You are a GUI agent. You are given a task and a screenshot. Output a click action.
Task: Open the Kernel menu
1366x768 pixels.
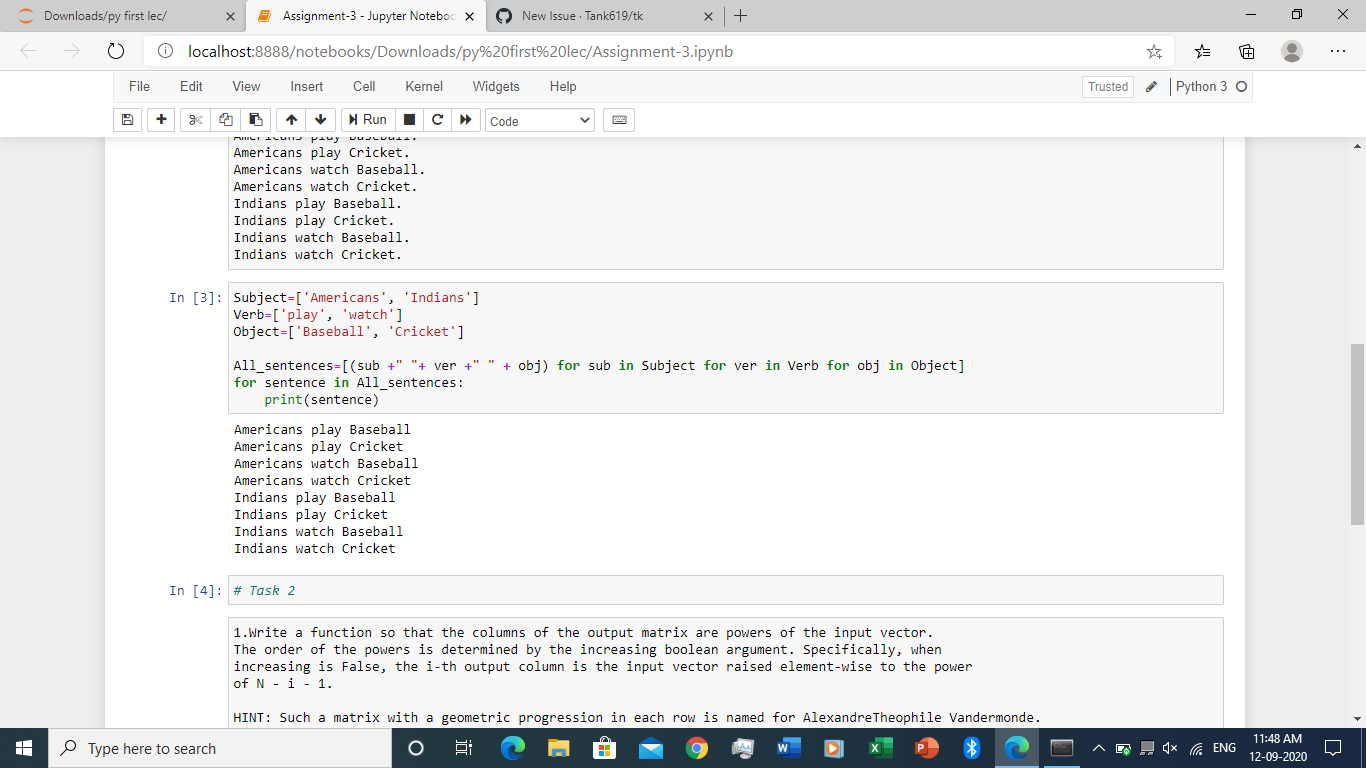click(x=424, y=87)
